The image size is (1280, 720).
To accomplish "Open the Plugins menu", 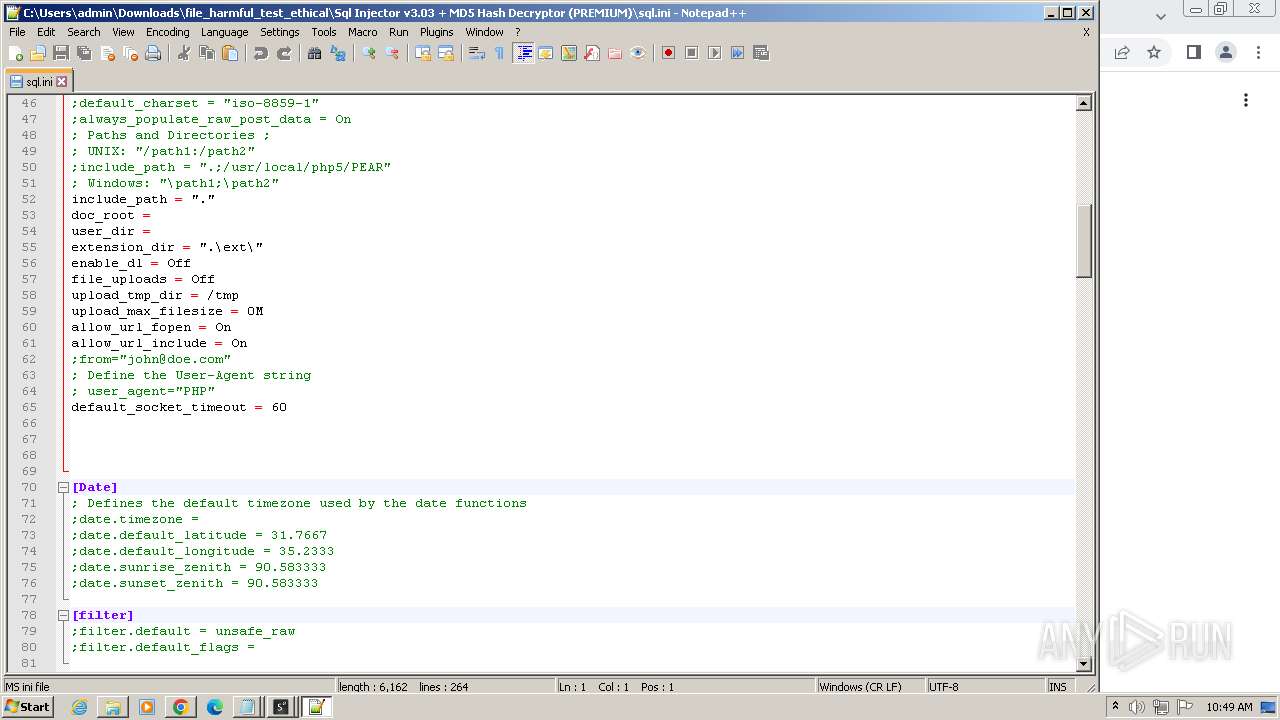I will click(x=437, y=32).
